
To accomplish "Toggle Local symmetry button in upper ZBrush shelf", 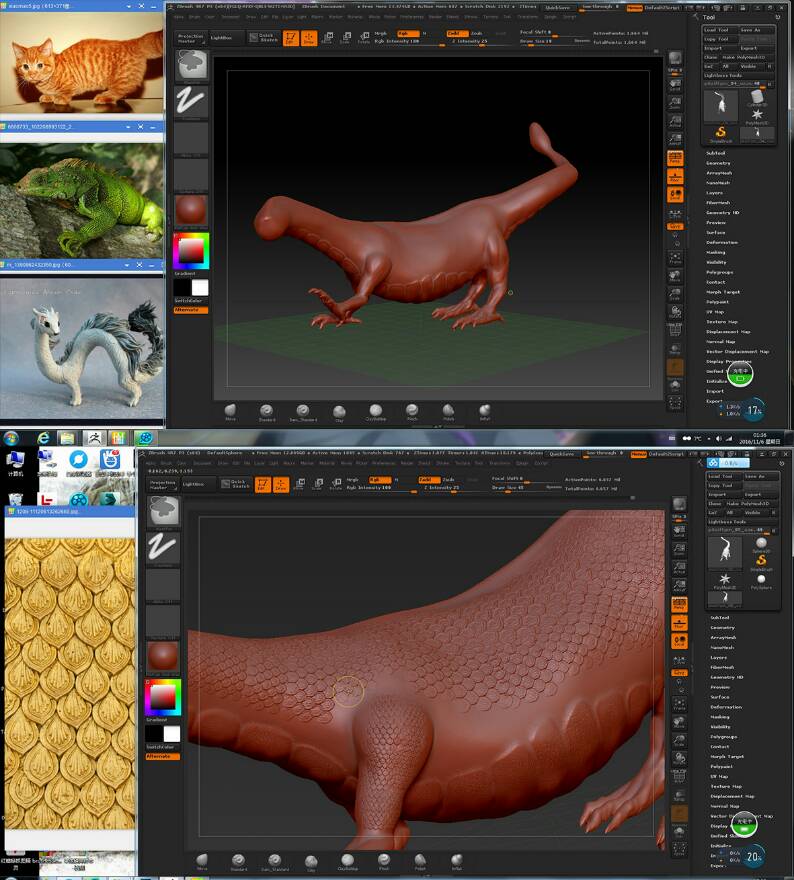I will pyautogui.click(x=675, y=194).
